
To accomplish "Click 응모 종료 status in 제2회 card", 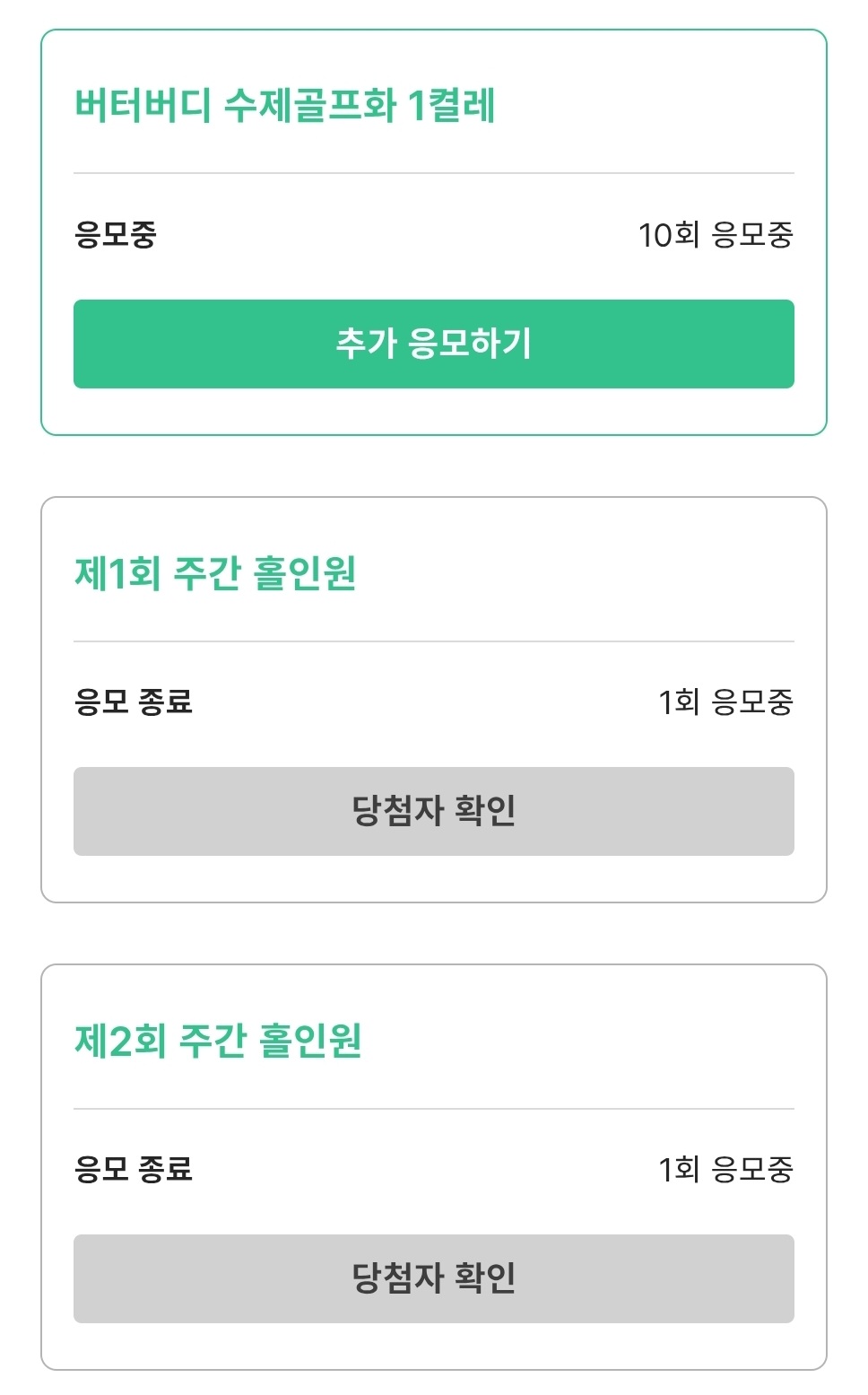I will [134, 1169].
